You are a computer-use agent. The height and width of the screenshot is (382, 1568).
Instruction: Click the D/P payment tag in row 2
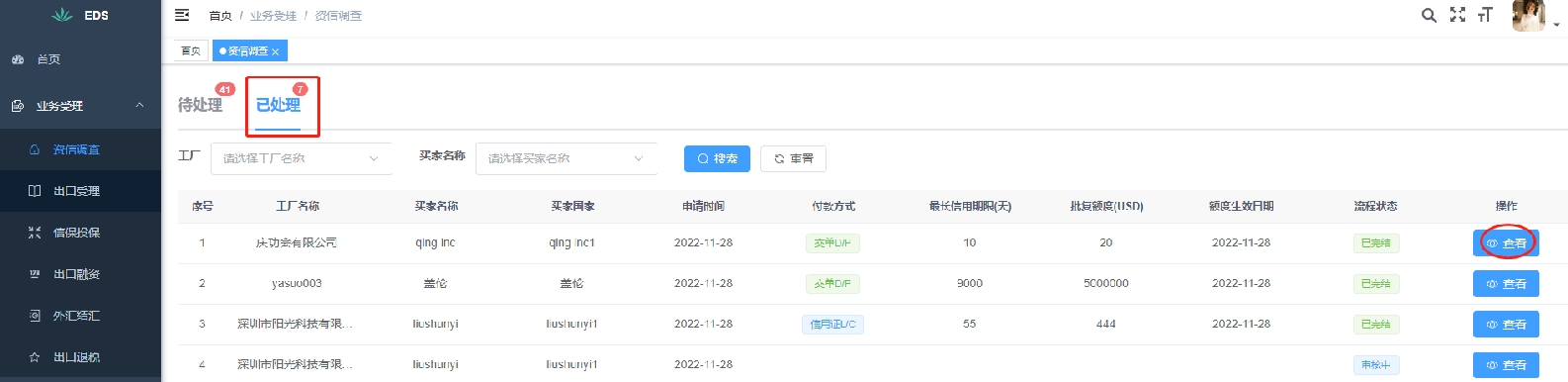pyautogui.click(x=832, y=284)
